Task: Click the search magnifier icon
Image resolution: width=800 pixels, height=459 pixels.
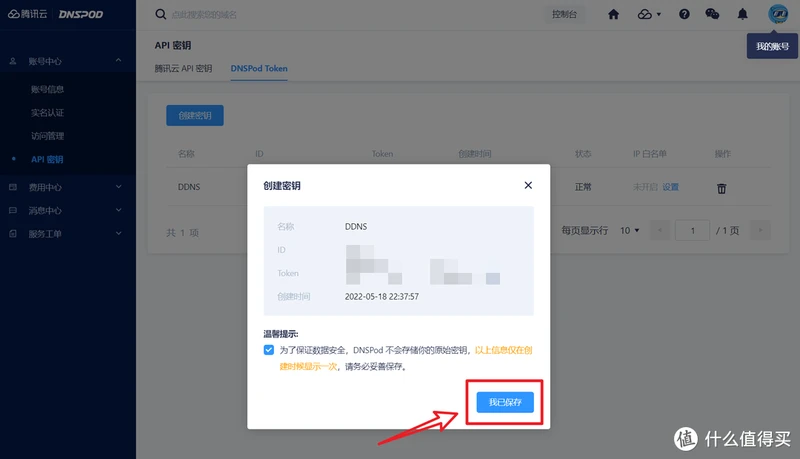Action: coord(160,14)
